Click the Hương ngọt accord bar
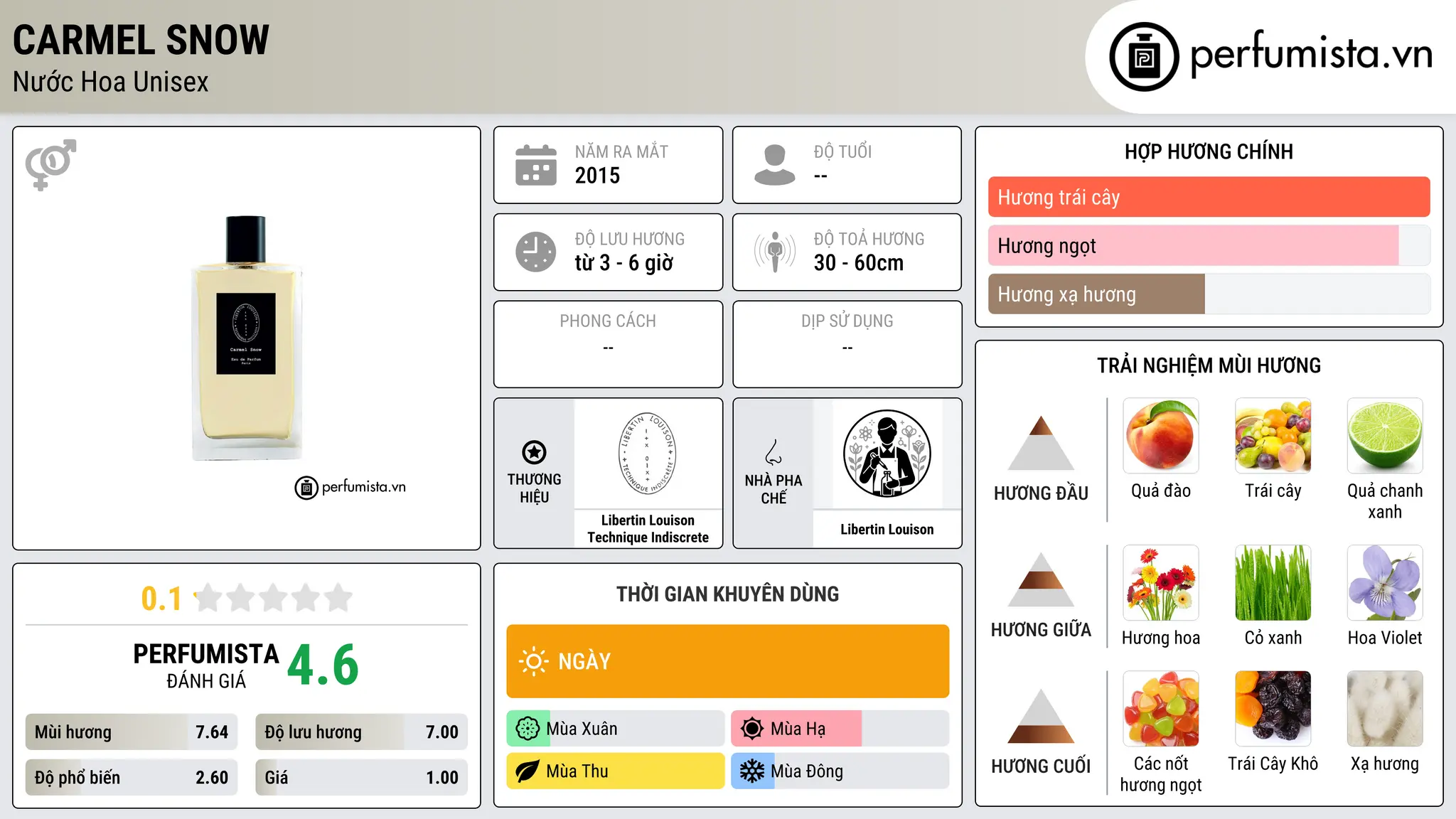Viewport: 1456px width, 819px height. click(1209, 245)
